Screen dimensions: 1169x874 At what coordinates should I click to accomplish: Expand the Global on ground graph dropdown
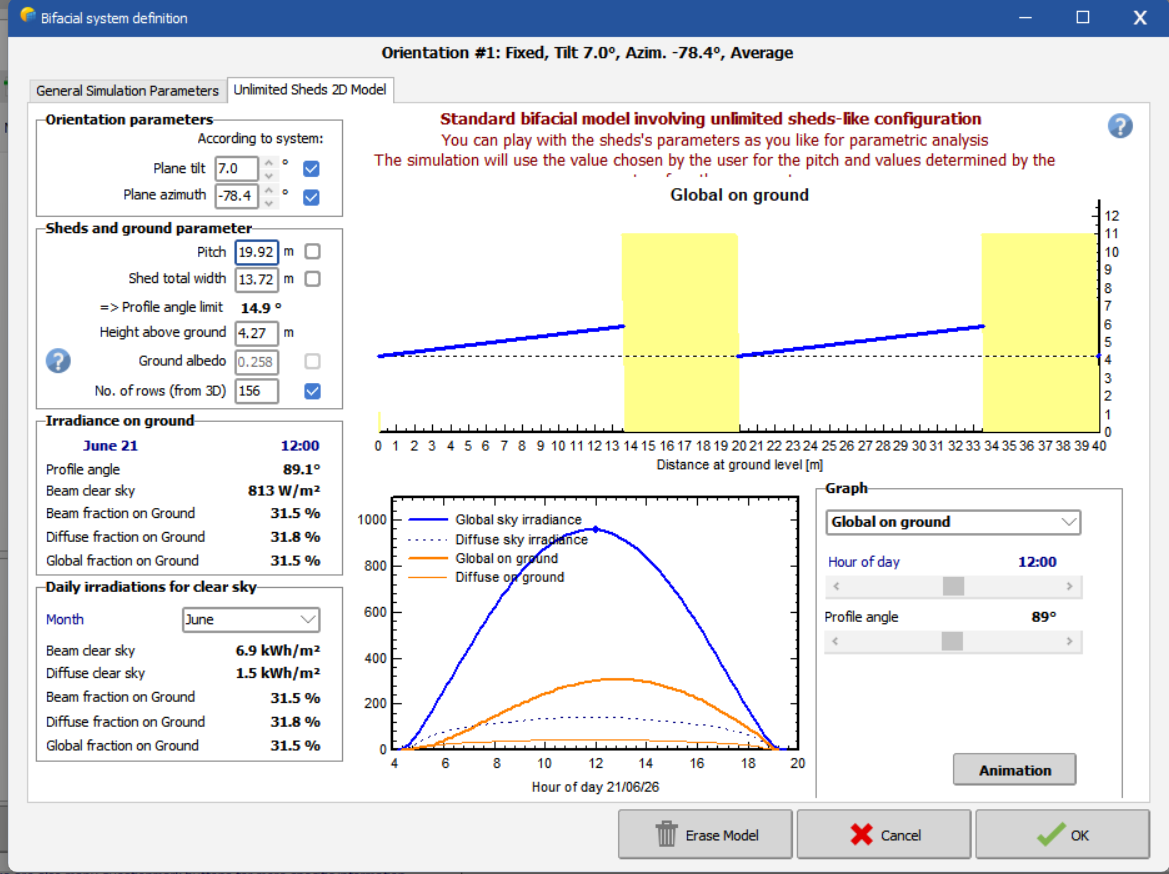(953, 522)
